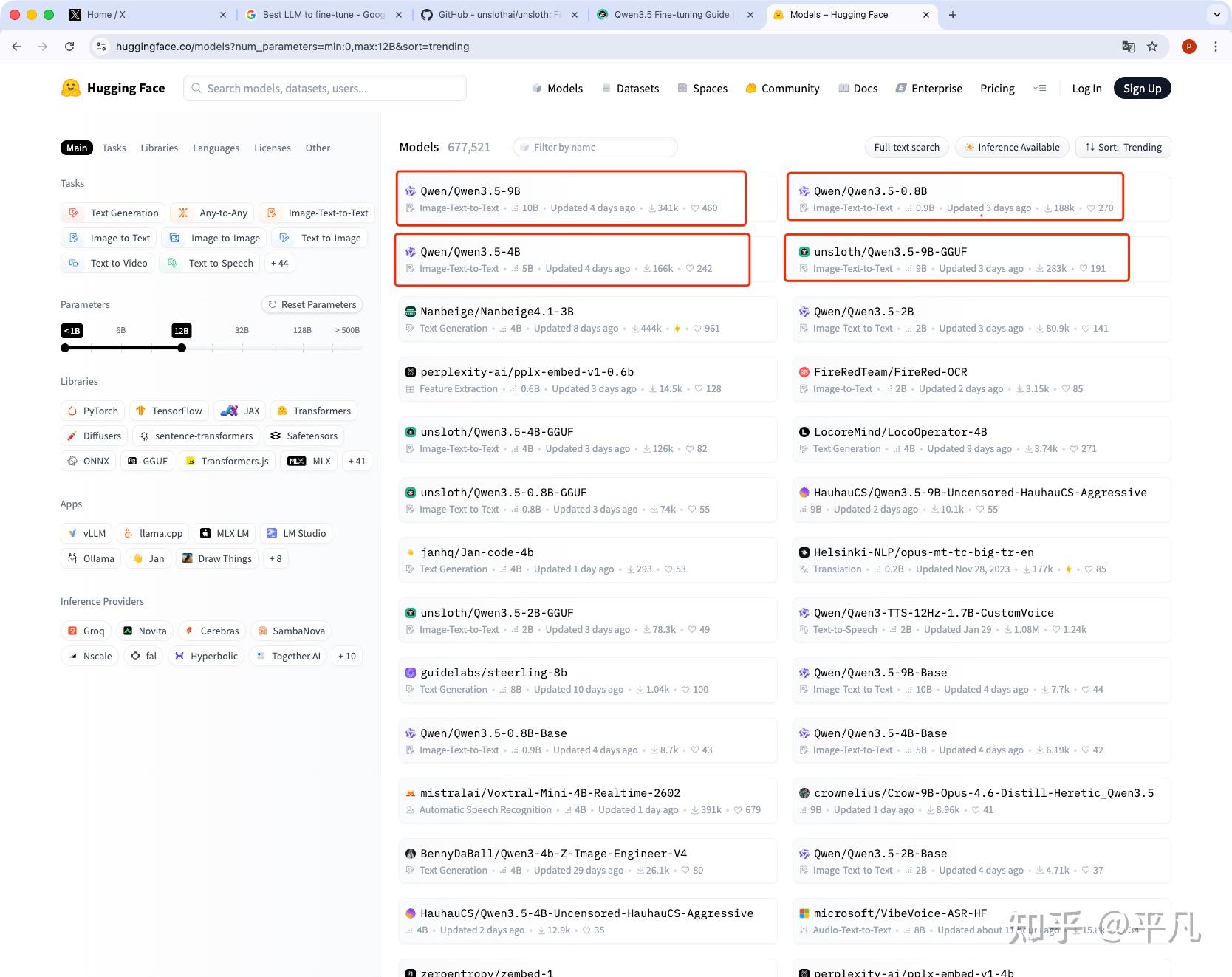The height and width of the screenshot is (977, 1232).
Task: Switch to the Tasks filter tab
Action: click(114, 148)
